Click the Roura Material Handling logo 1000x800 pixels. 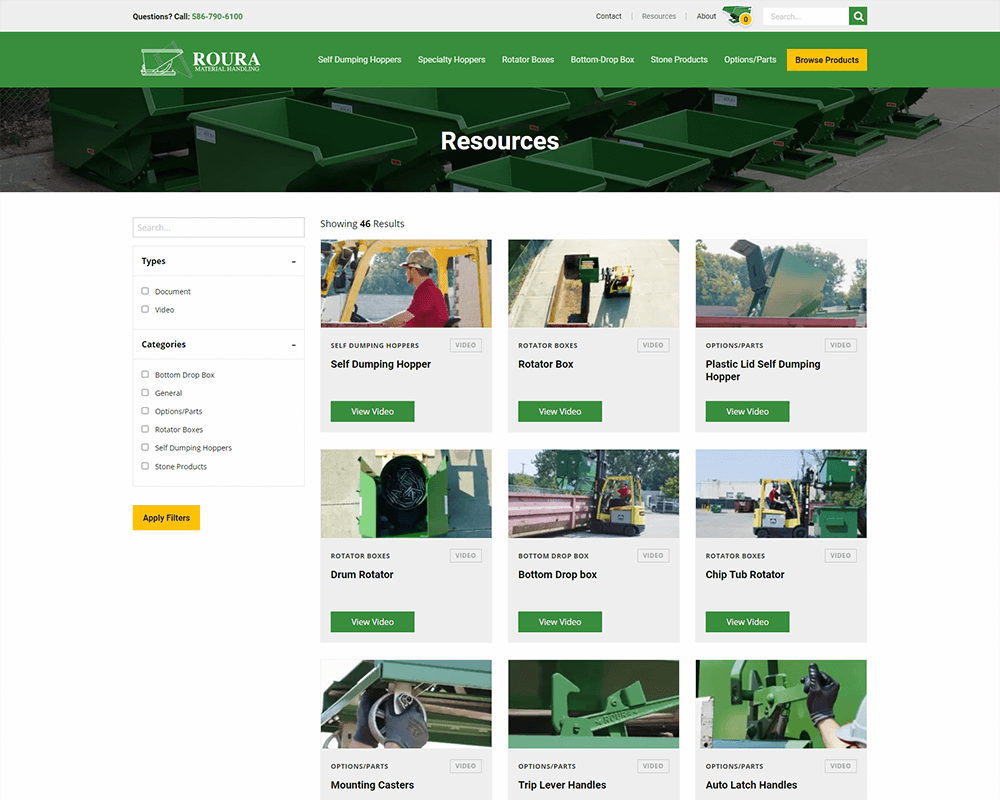click(199, 59)
